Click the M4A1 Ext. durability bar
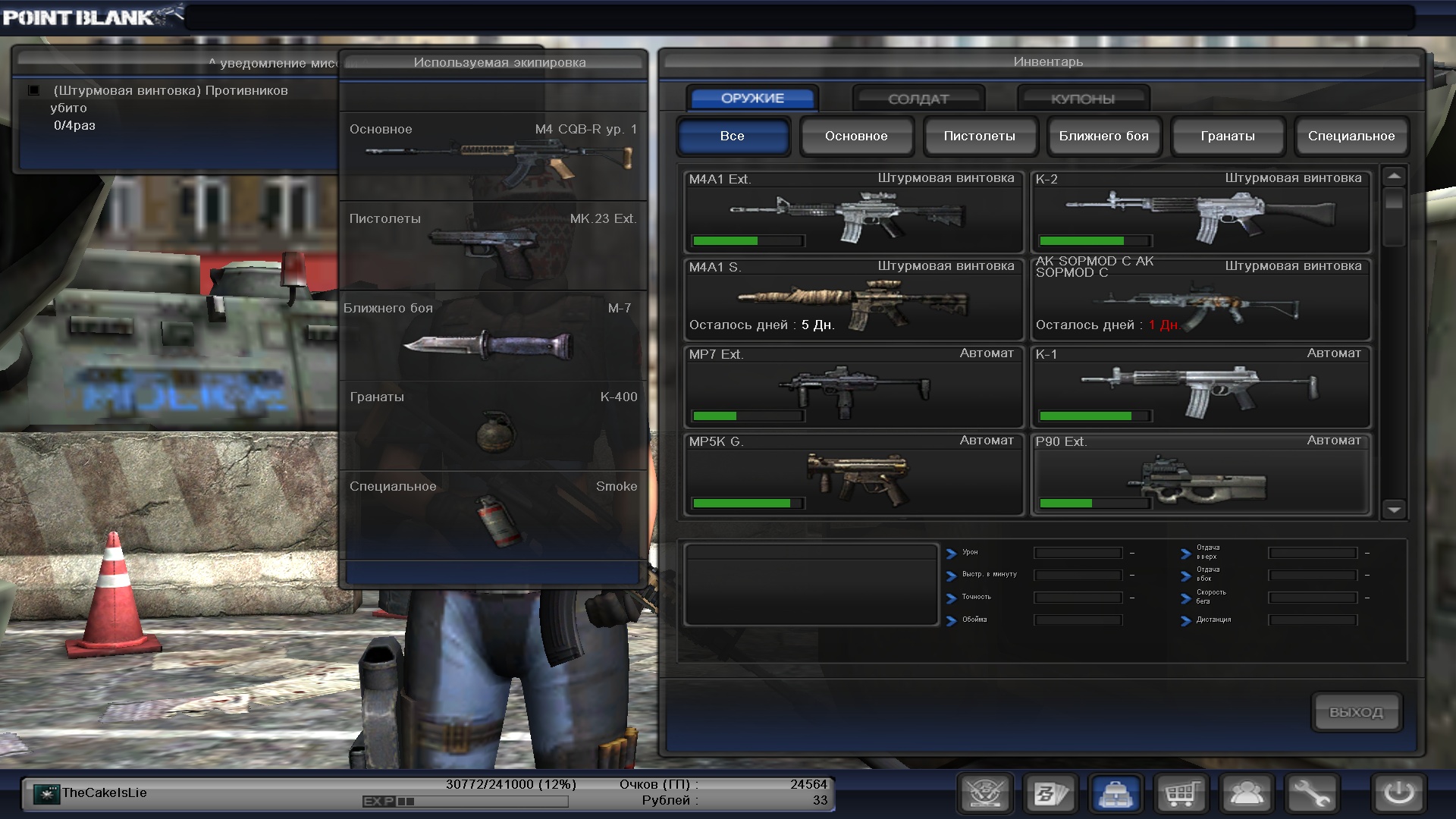1456x819 pixels. click(747, 241)
